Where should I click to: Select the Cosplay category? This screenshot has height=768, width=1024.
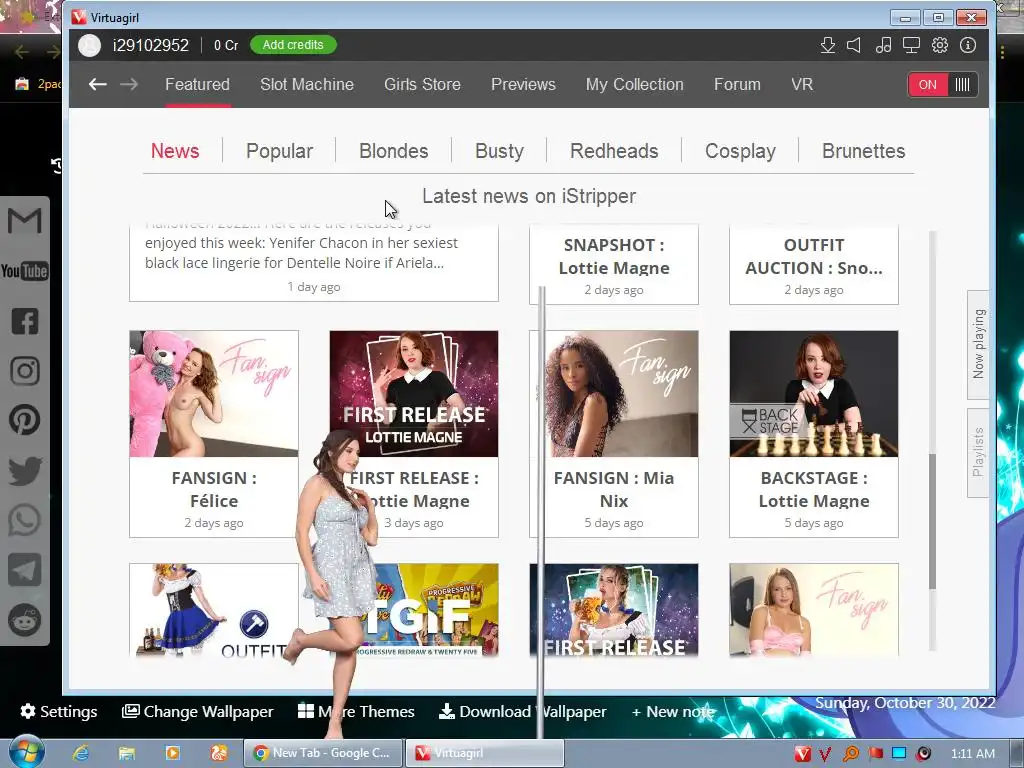[741, 151]
